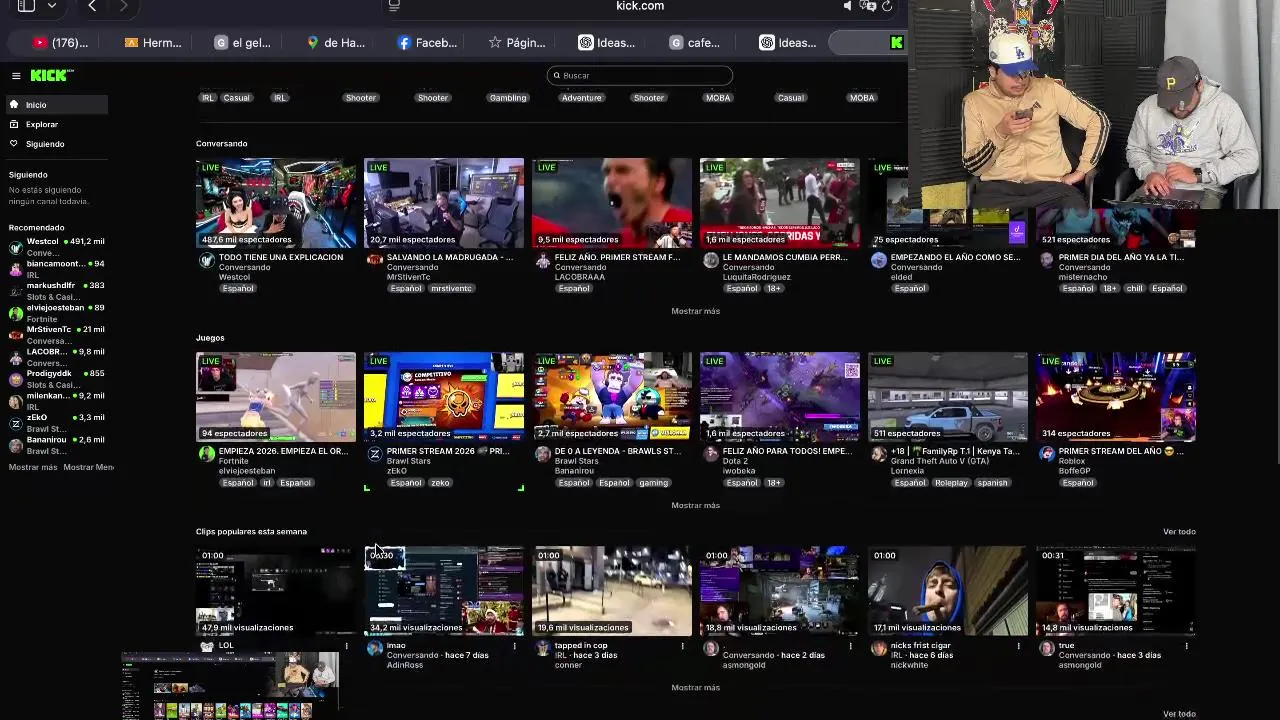The image size is (1280, 720).
Task: Click LACOBRAAA channel name under stream
Action: (580, 277)
